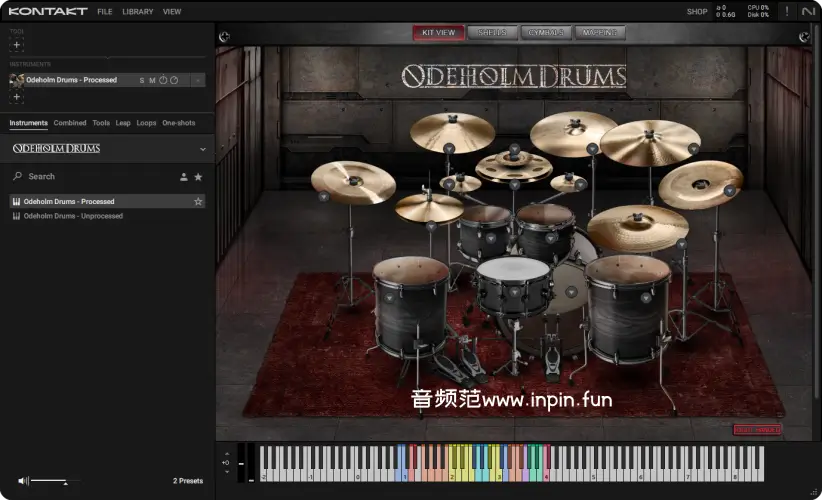Load the Odeholm Drums - Unprocessed preset
822x500 pixels.
pos(107,216)
